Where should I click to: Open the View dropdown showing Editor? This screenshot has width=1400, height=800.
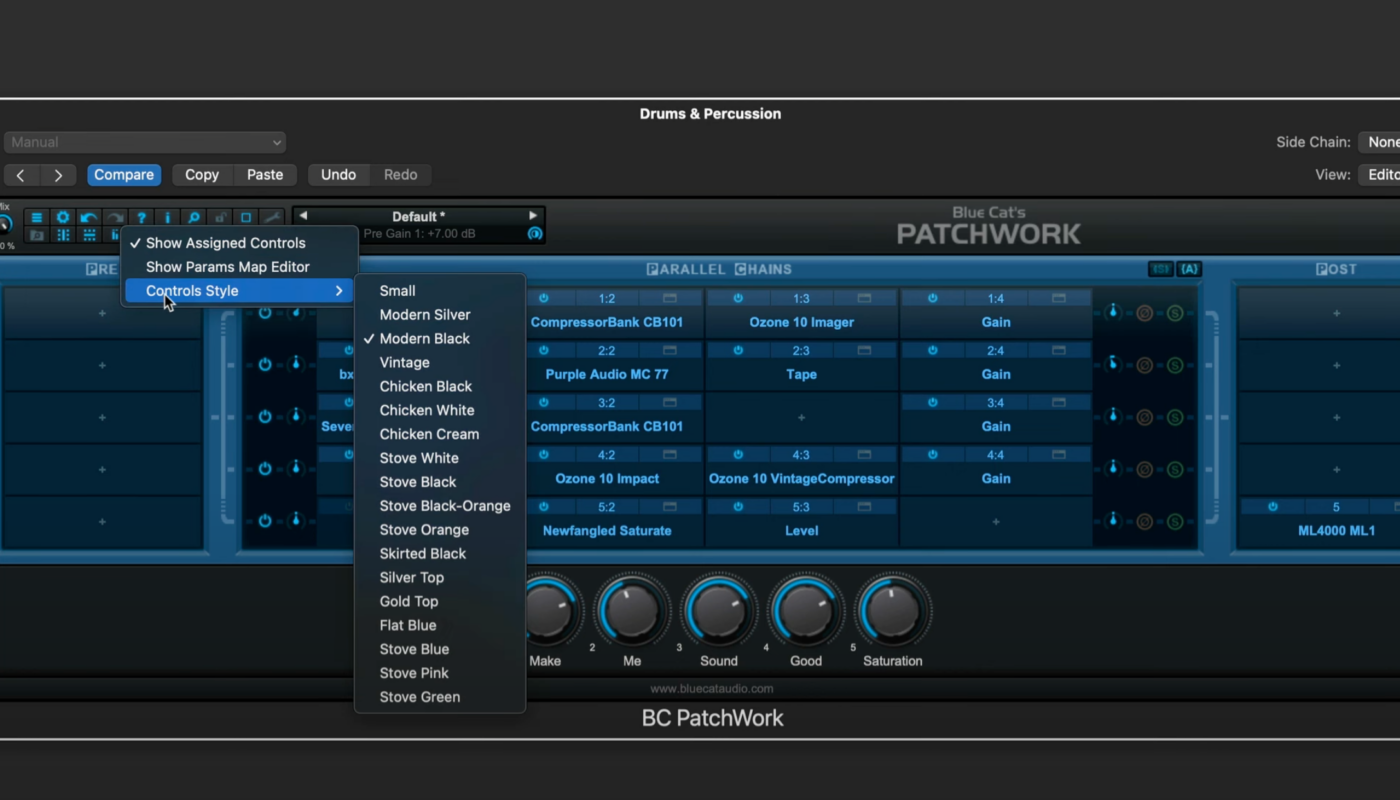coord(1379,174)
